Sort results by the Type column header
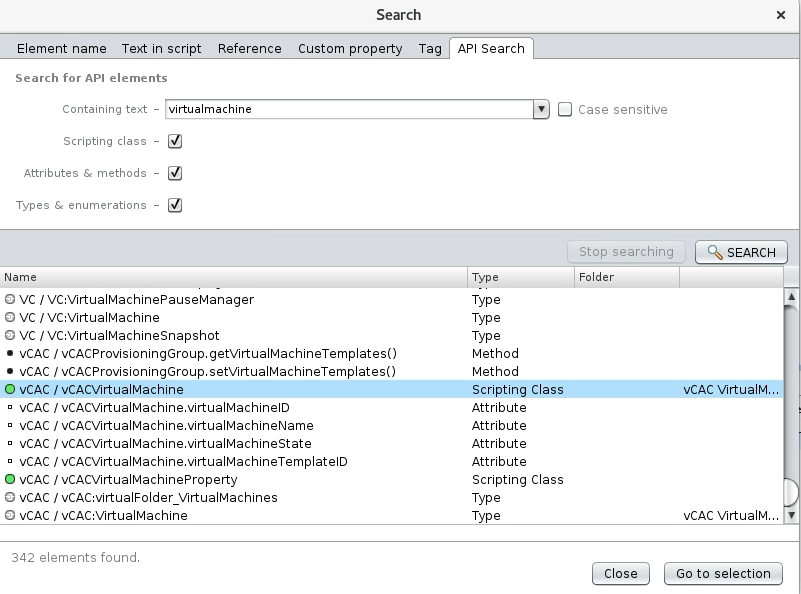Viewport: 801px width, 594px height. [521, 277]
